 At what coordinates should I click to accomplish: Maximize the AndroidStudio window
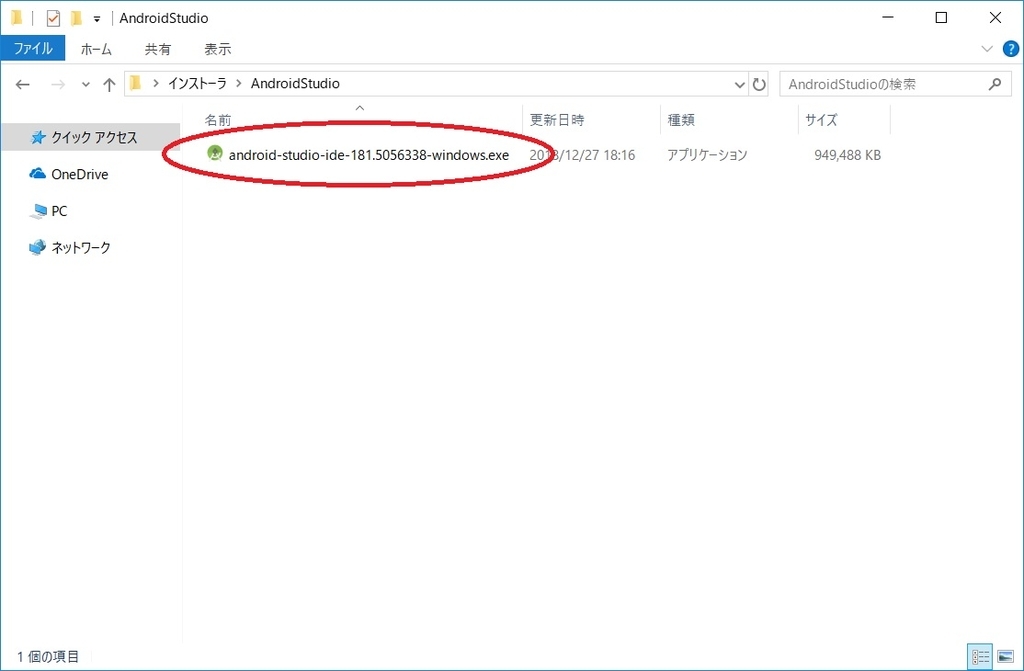(x=941, y=18)
